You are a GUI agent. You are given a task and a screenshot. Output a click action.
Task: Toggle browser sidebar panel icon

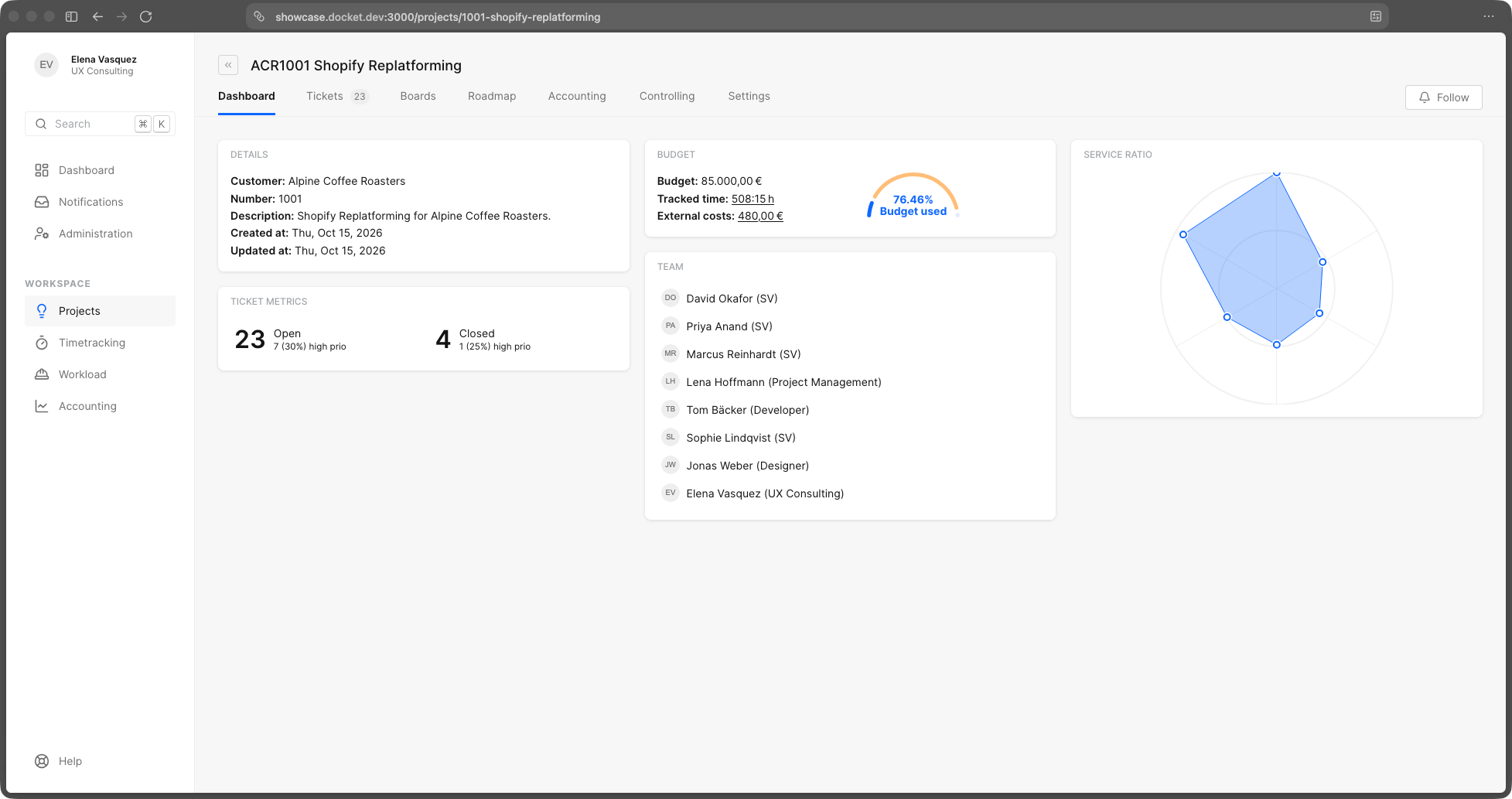pos(71,16)
